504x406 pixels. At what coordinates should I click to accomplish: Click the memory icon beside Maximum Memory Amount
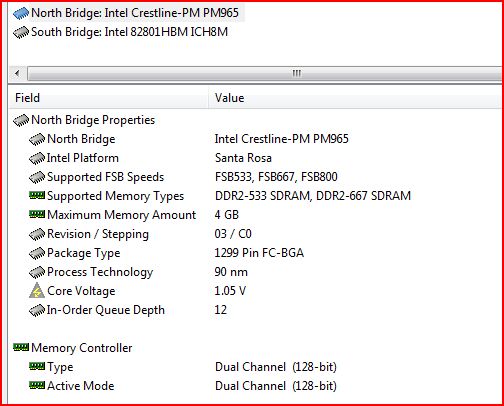[x=37, y=214]
